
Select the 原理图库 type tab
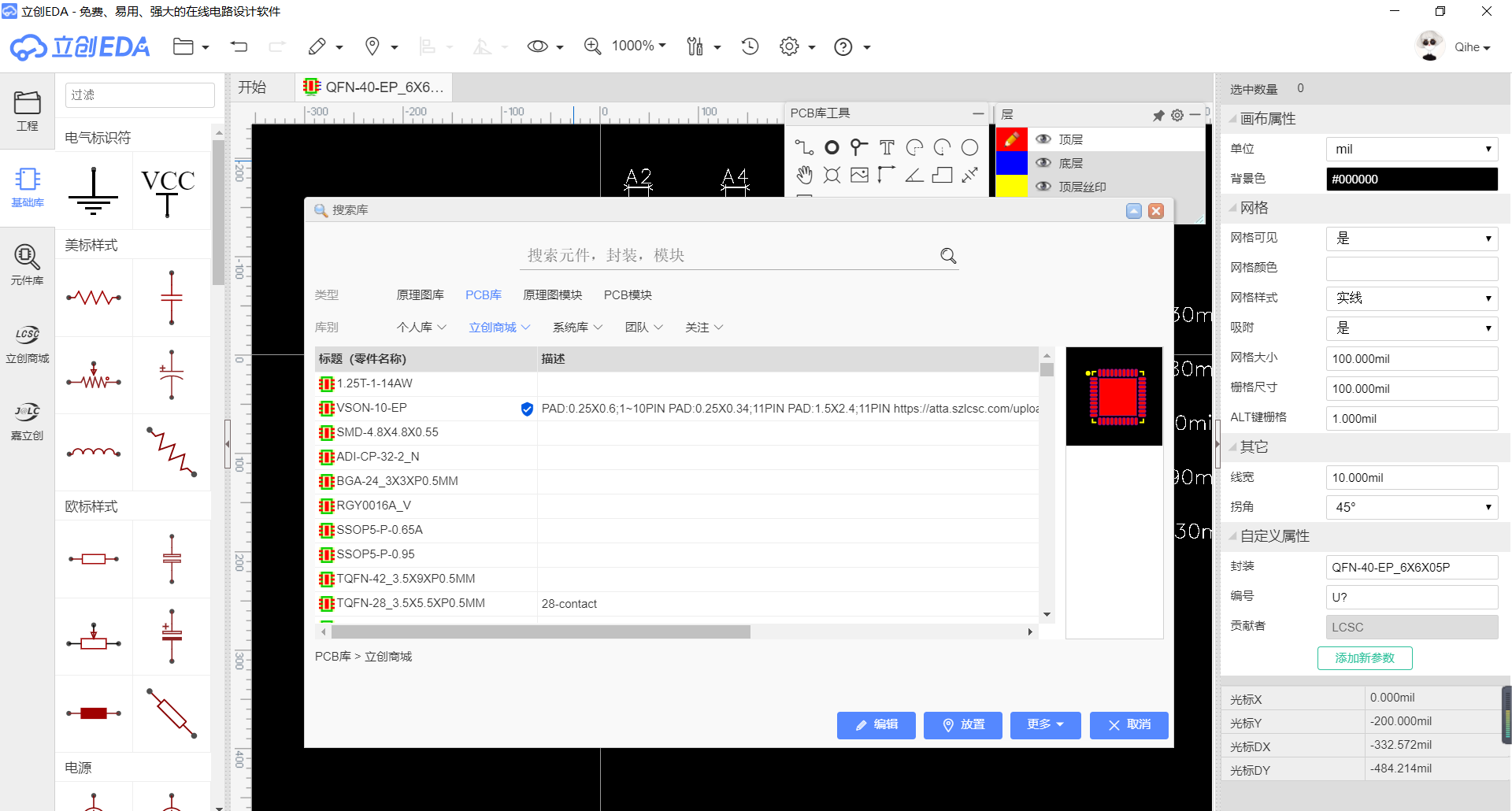tap(420, 295)
